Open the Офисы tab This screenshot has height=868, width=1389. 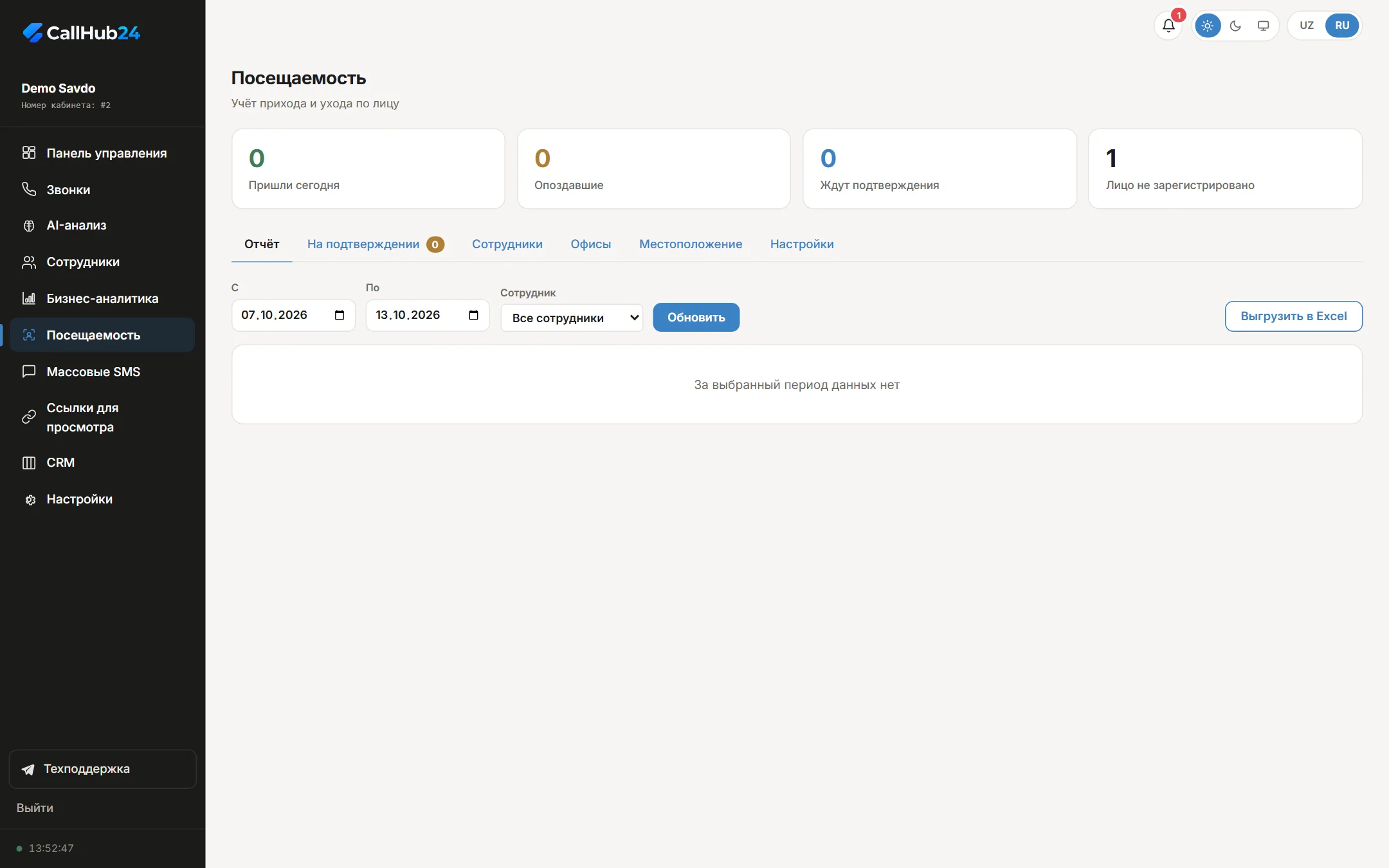point(591,244)
